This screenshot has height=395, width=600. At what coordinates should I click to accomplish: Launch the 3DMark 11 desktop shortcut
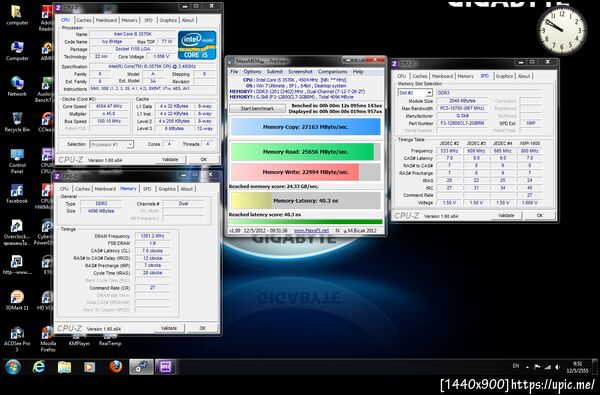[x=17, y=300]
